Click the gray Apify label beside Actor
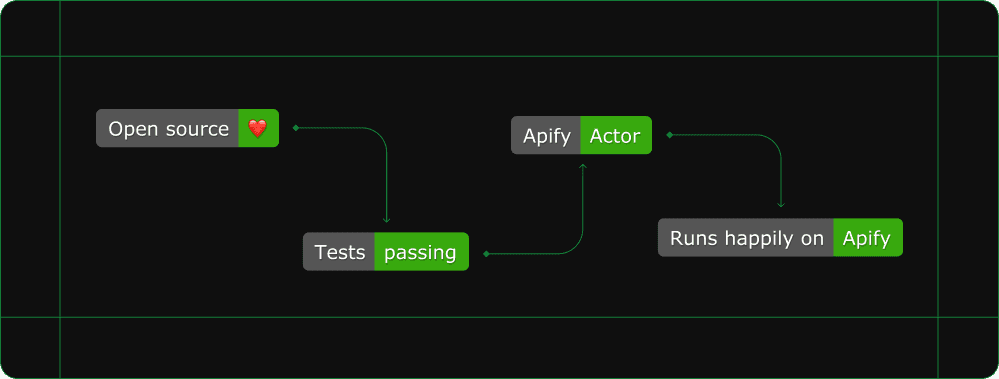Viewport: 999px width, 379px height. 546,135
